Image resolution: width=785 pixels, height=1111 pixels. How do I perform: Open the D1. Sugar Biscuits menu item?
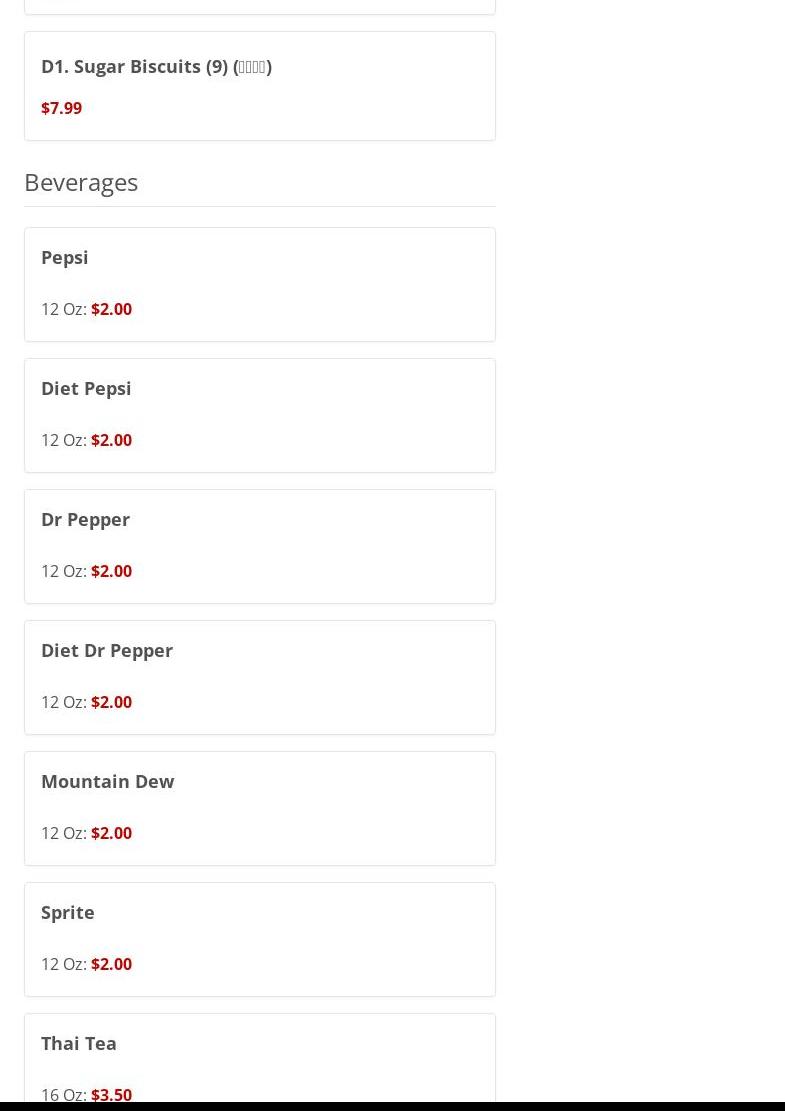coord(156,66)
